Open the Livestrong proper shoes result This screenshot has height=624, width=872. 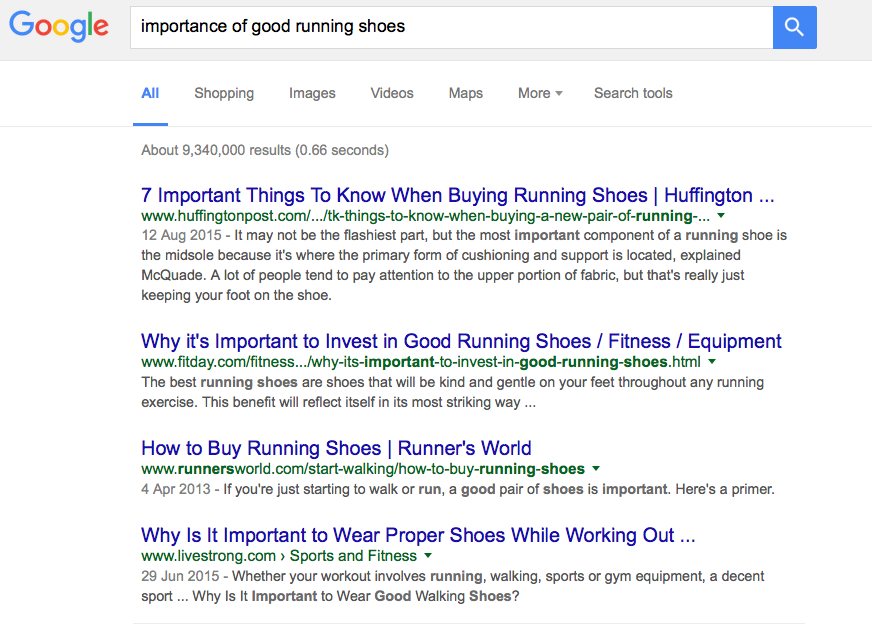[x=418, y=535]
